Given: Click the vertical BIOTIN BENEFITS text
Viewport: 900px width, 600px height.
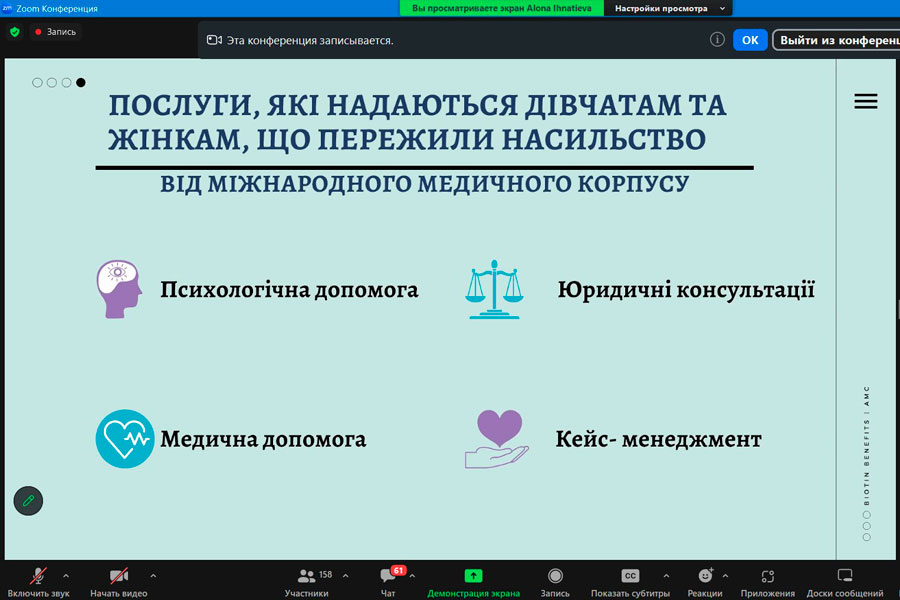Looking at the screenshot, I should [867, 446].
